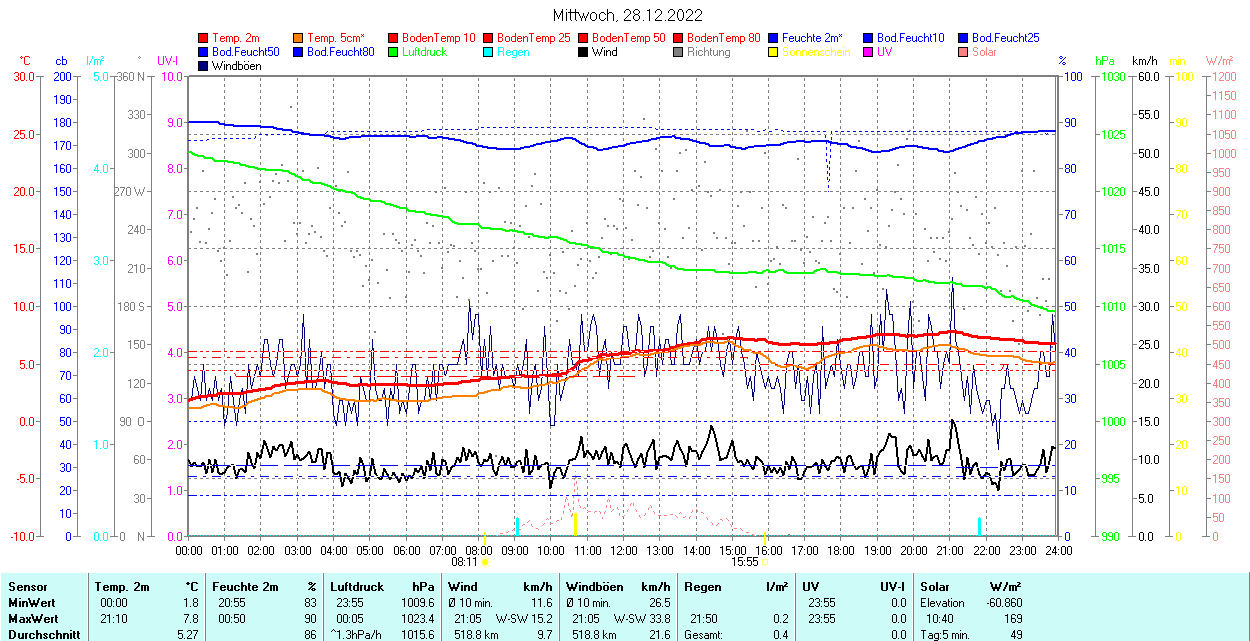
Task: Click the hPa axis unit label
Action: coord(1105,61)
